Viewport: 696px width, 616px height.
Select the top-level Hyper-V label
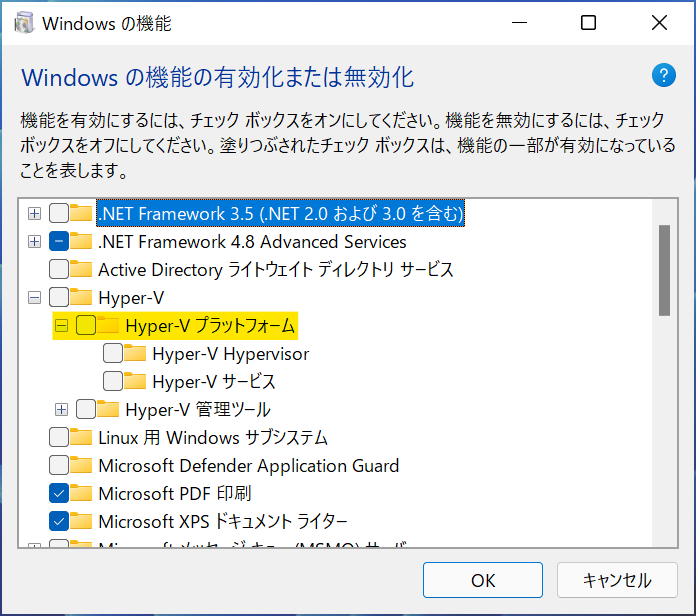coord(131,298)
